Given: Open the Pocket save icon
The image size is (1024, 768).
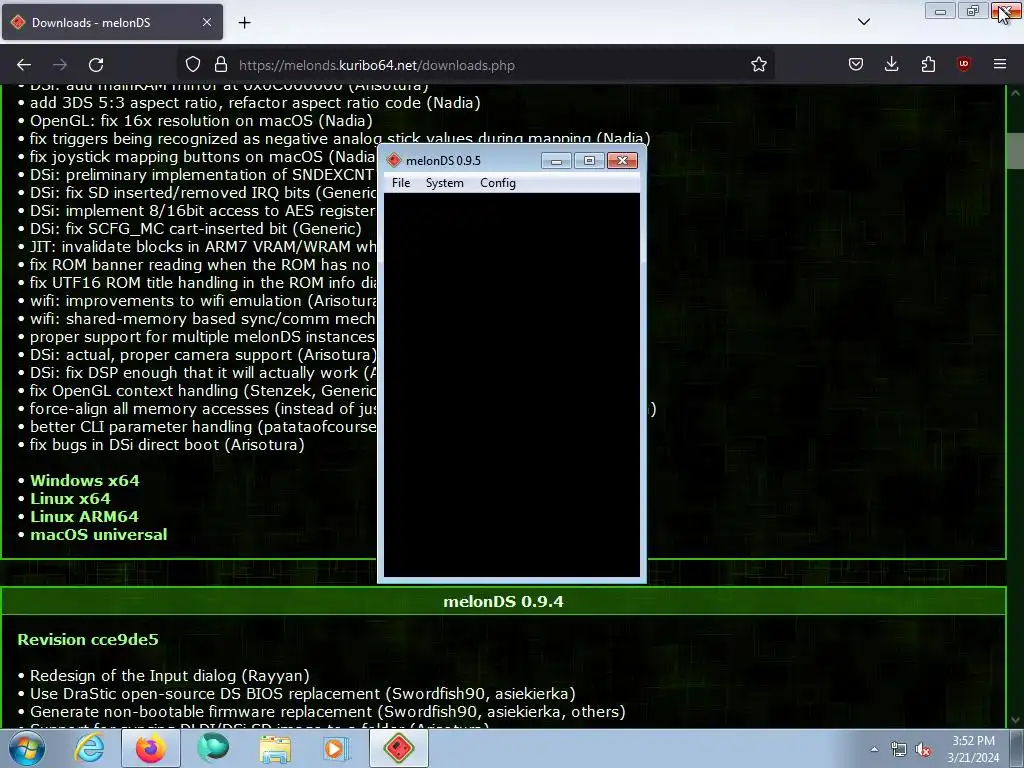Looking at the screenshot, I should tap(856, 65).
